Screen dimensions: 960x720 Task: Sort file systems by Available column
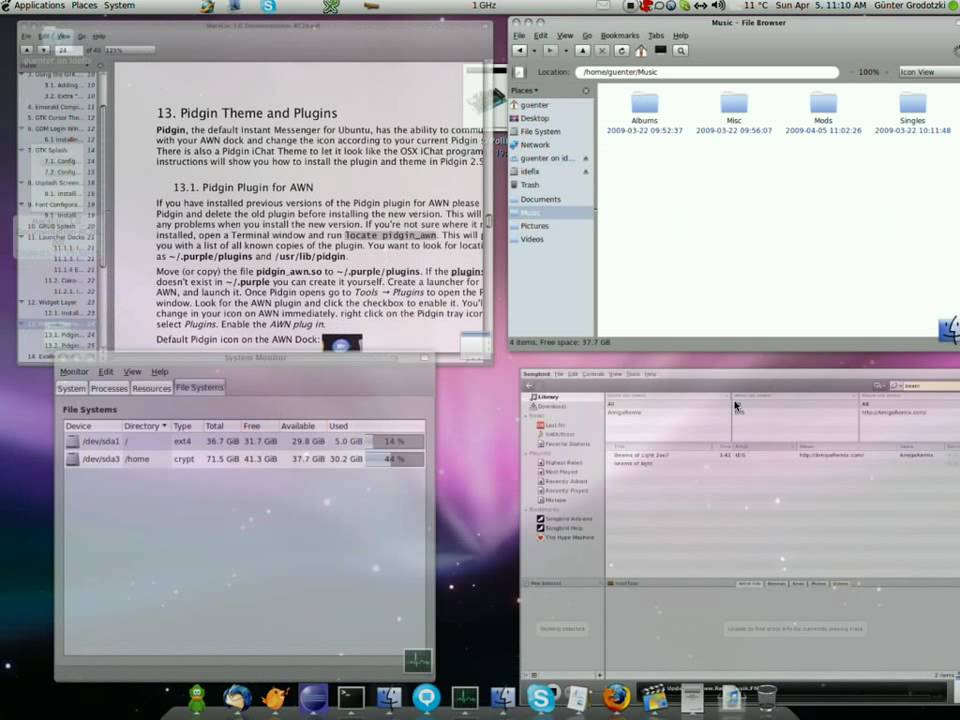(301, 426)
